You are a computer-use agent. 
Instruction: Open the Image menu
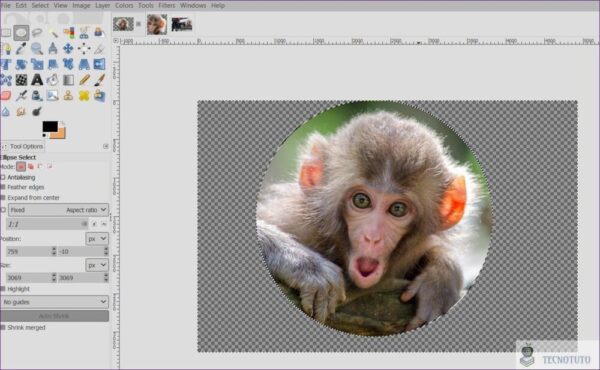click(x=81, y=5)
